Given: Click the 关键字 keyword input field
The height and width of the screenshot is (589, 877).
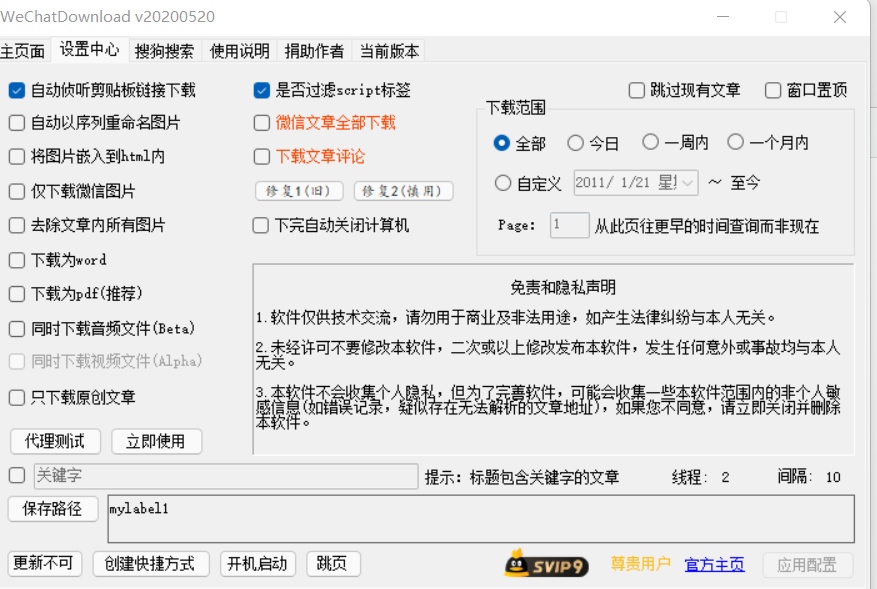Looking at the screenshot, I should tap(225, 476).
